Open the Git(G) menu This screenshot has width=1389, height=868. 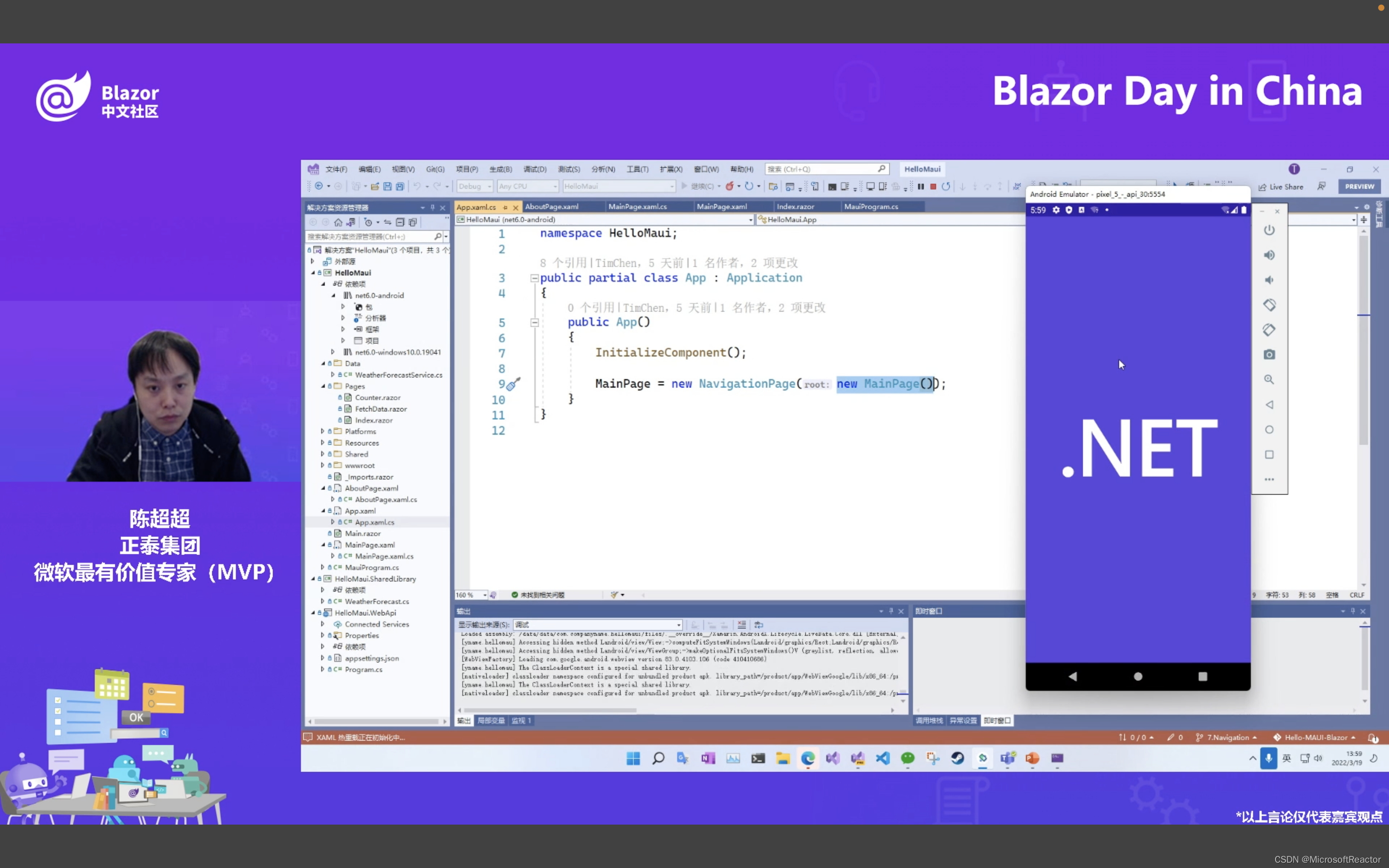point(435,169)
